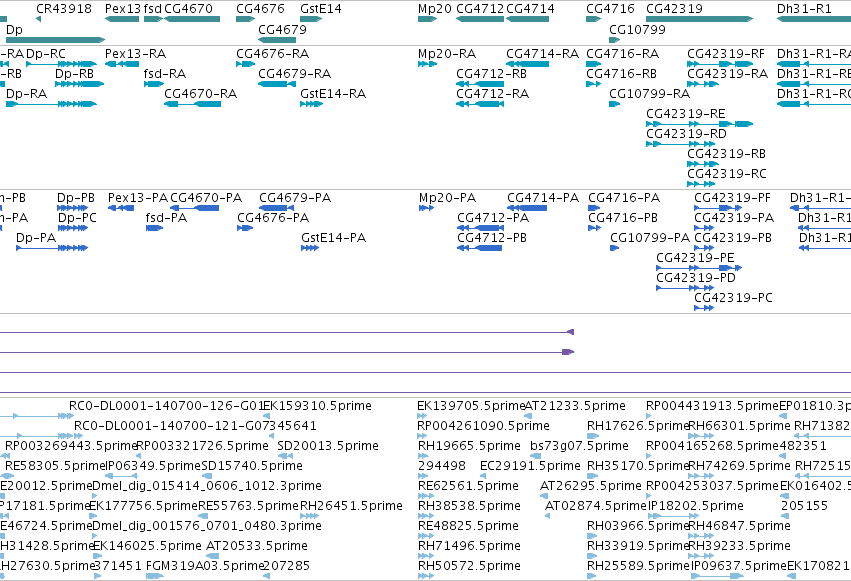Select the Mp20 gene label

pos(435,9)
